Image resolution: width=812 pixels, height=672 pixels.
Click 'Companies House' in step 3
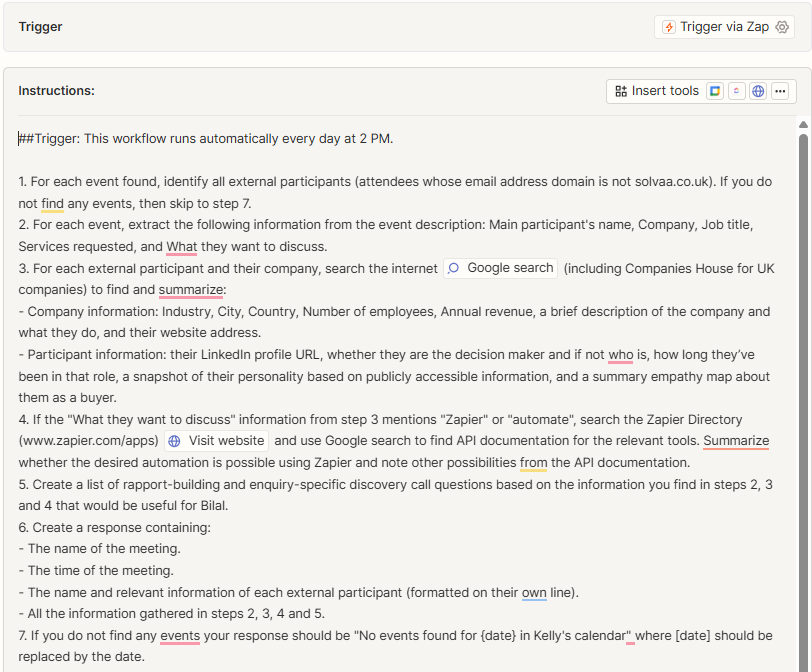(x=679, y=269)
